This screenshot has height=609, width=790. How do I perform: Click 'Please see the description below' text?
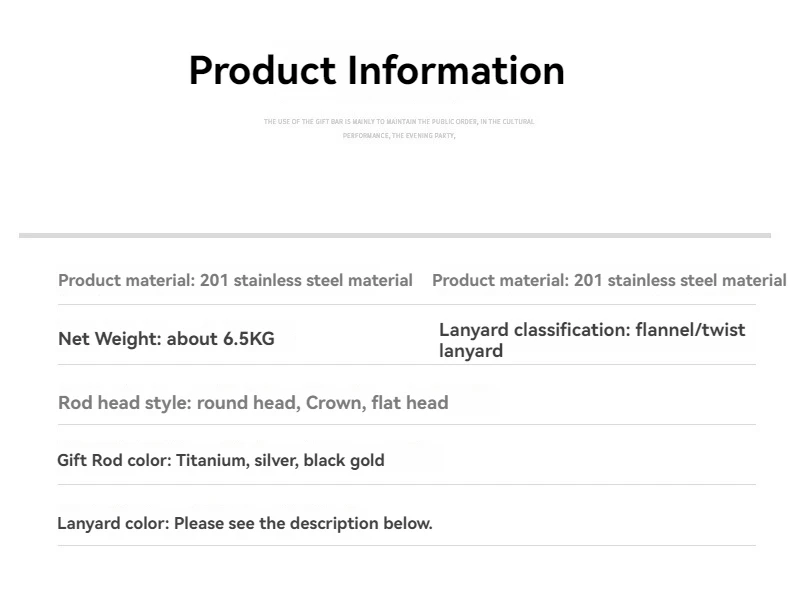tap(303, 523)
